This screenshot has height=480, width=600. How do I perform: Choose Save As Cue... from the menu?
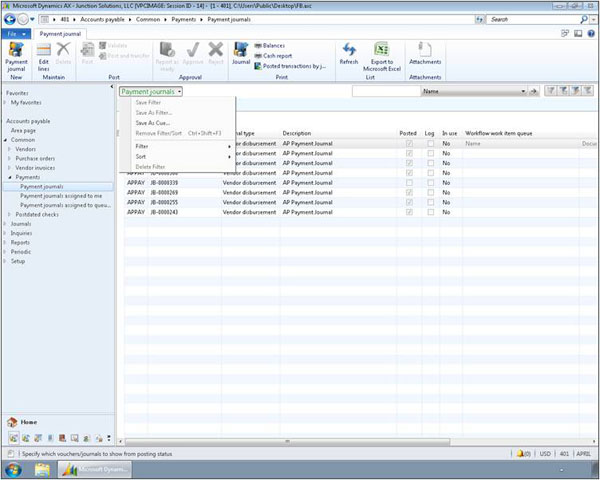coord(153,123)
